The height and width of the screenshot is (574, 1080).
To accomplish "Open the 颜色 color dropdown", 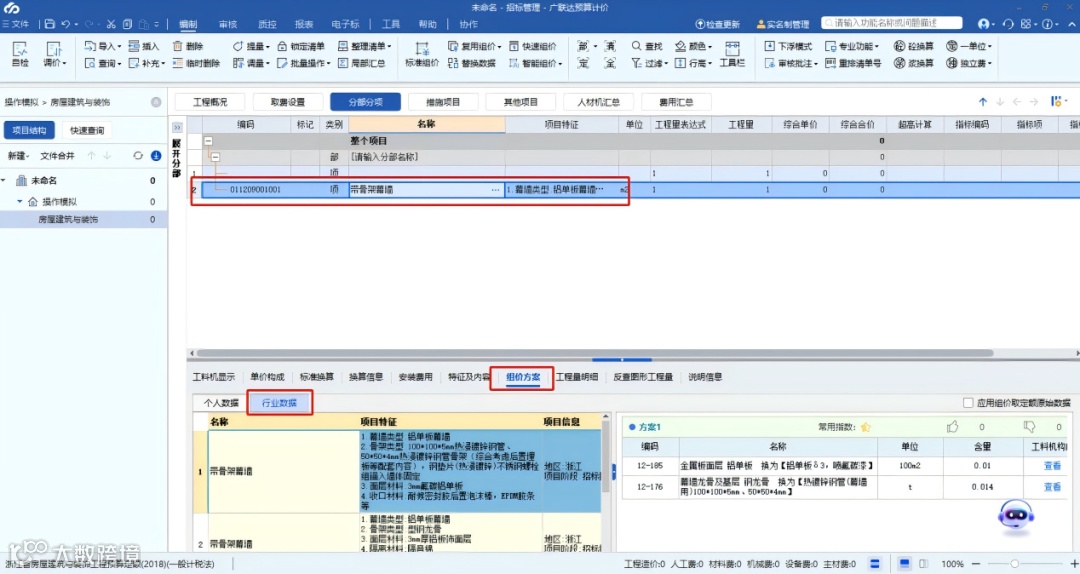I will (x=693, y=46).
